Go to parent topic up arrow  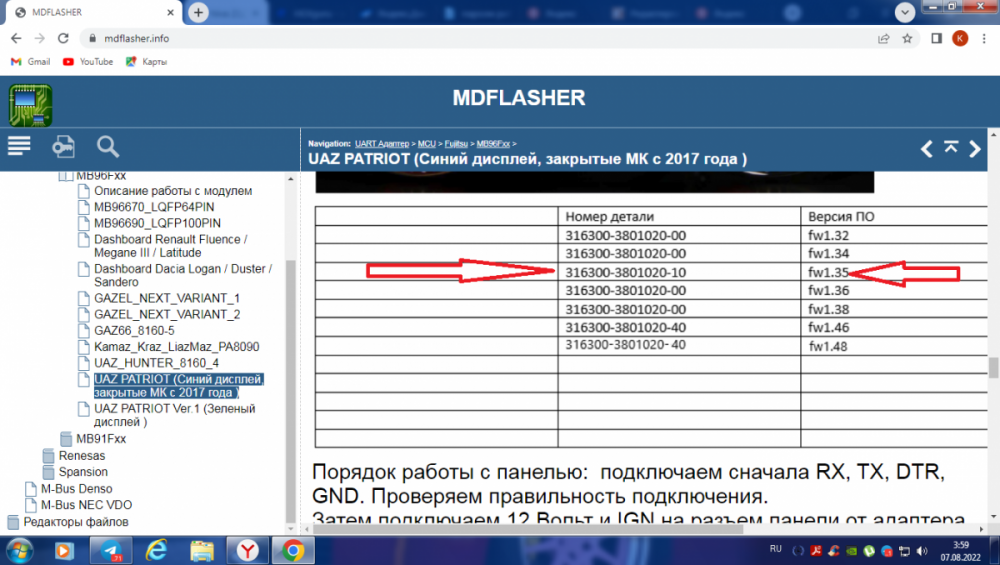[x=951, y=147]
